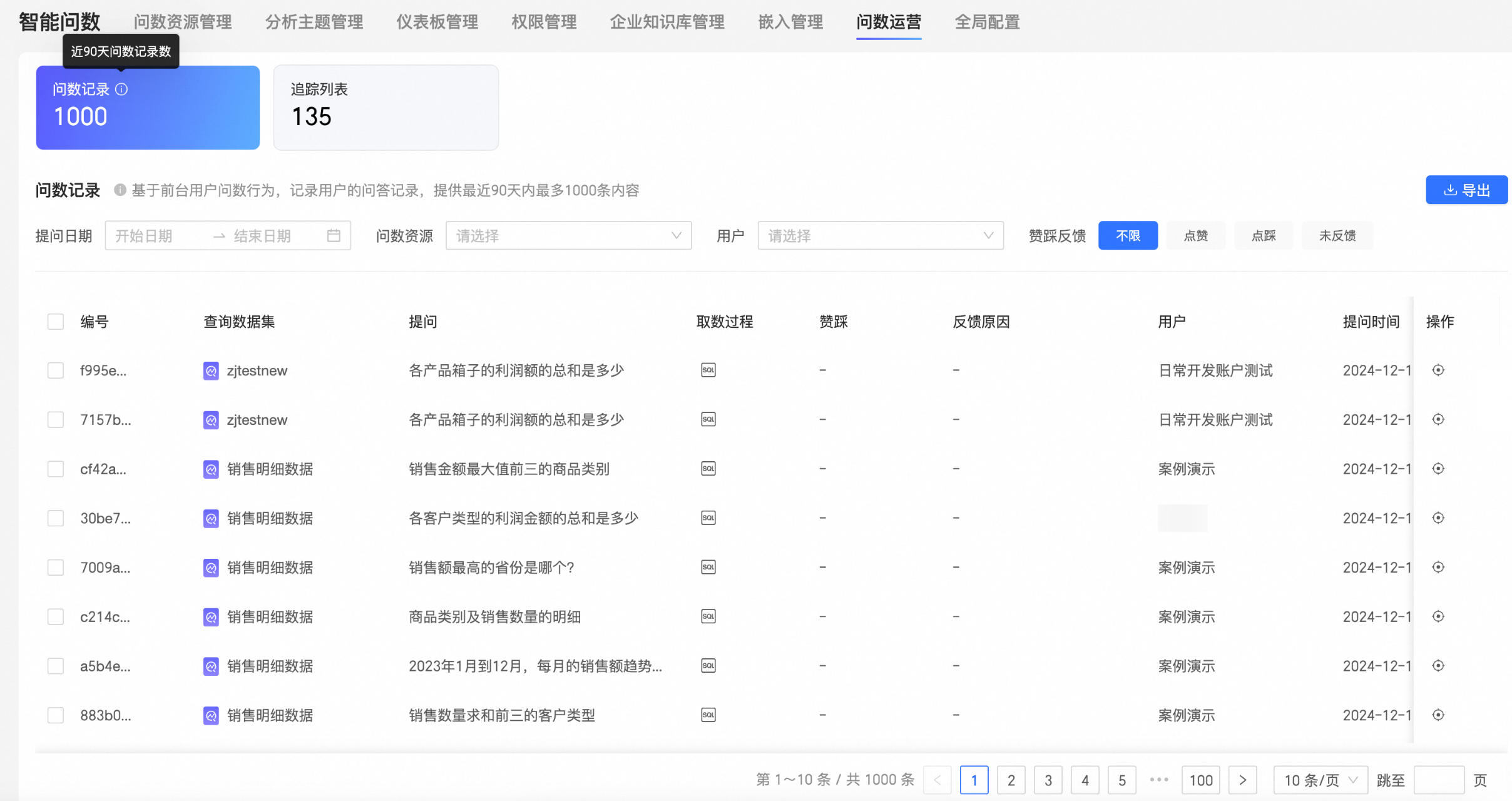Screen dimensions: 1512x801
Task: Click the track target icon for row cf42a...
Action: (1438, 469)
